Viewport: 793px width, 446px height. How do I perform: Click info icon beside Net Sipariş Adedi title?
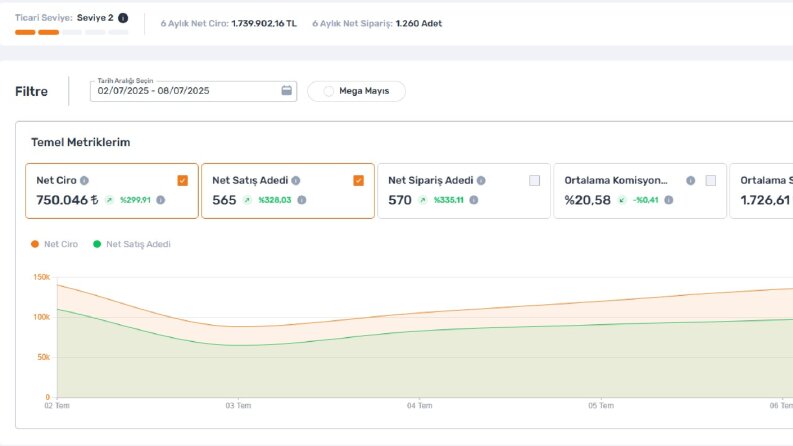[481, 181]
